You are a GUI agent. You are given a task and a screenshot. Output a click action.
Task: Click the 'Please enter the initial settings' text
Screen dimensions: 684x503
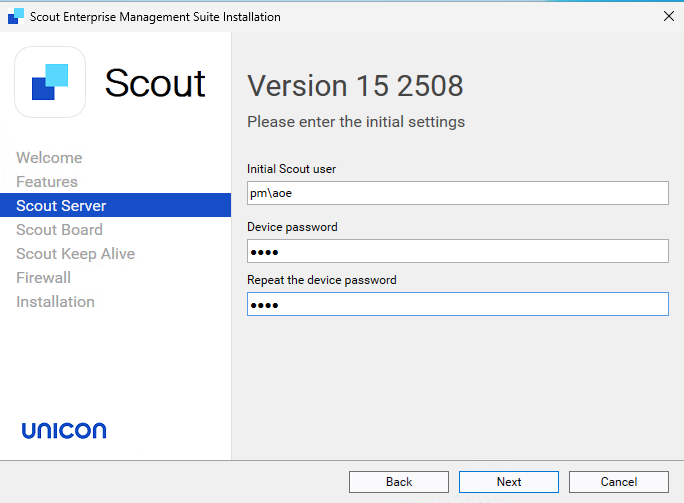(x=355, y=122)
